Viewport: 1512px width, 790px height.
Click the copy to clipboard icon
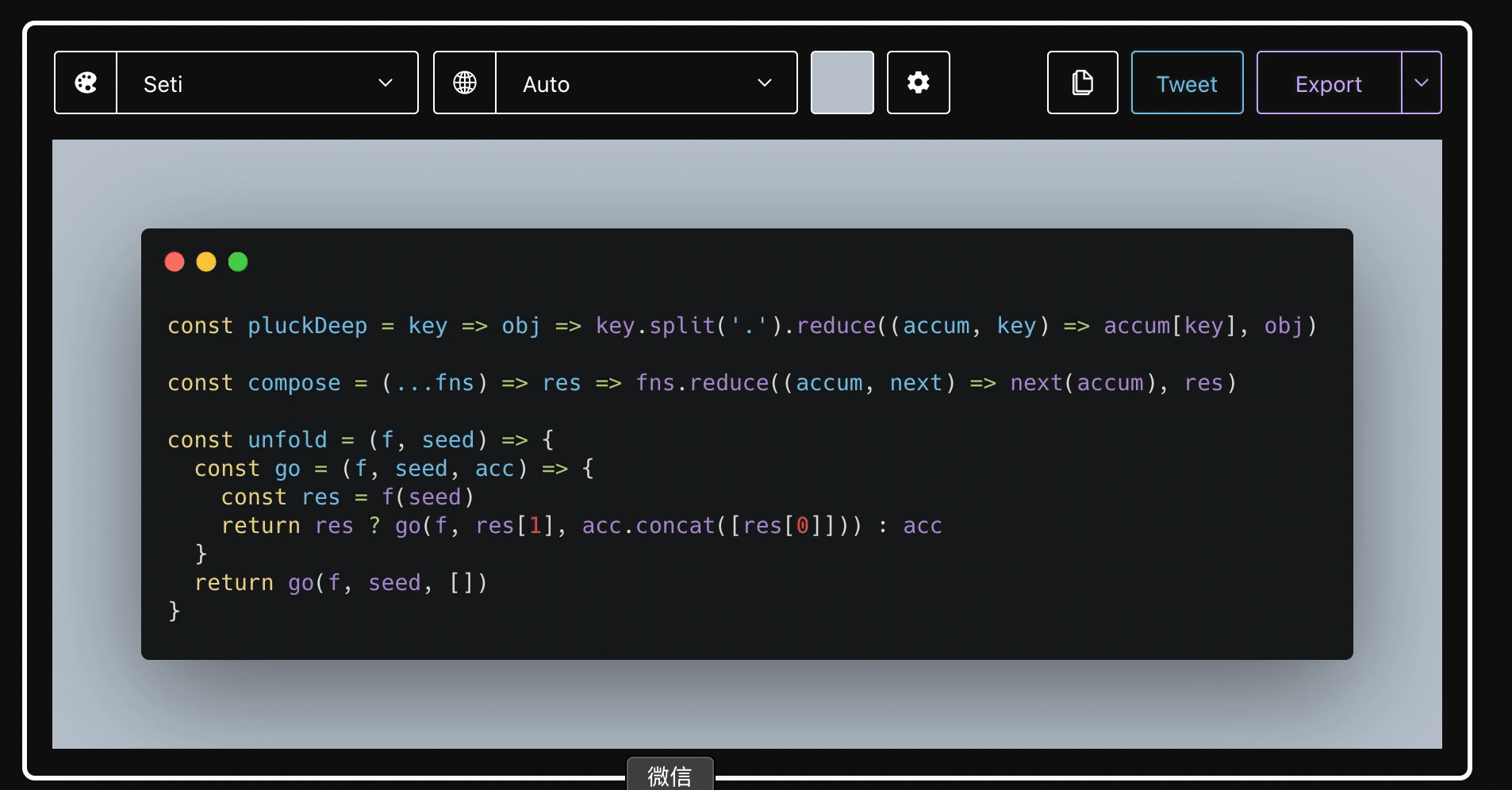click(x=1083, y=82)
